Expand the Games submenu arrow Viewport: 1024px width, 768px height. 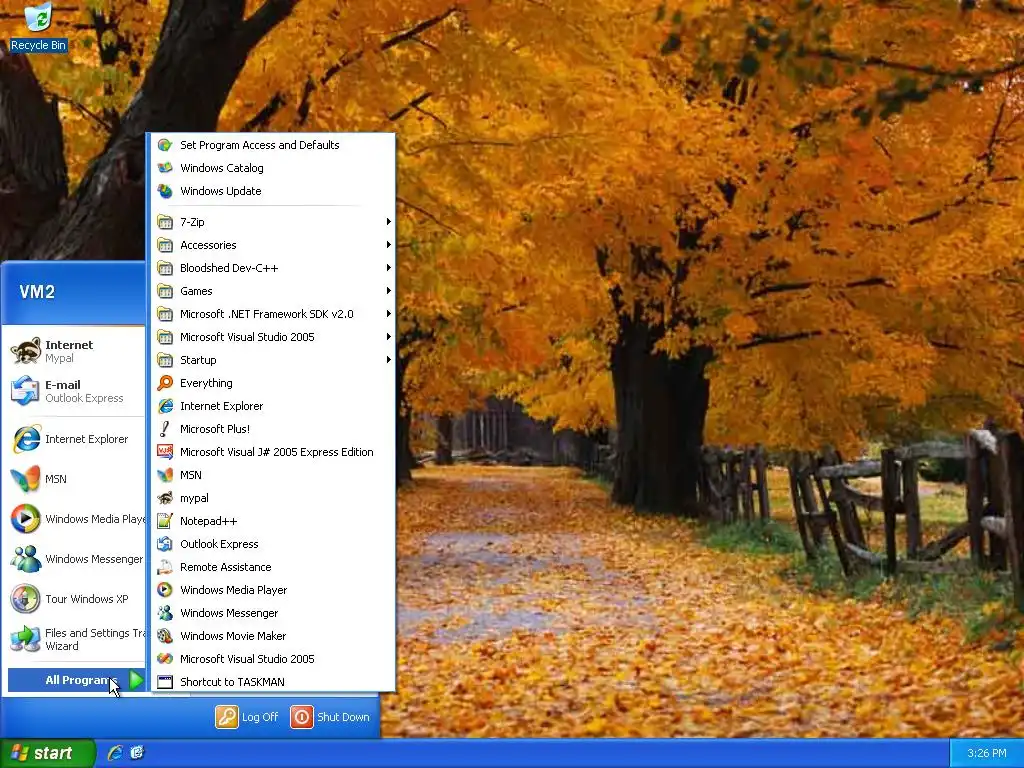pyautogui.click(x=389, y=291)
